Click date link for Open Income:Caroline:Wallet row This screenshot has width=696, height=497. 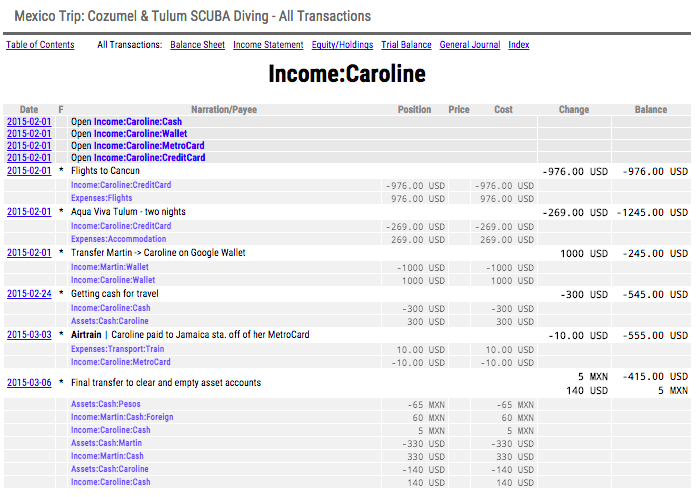29,134
